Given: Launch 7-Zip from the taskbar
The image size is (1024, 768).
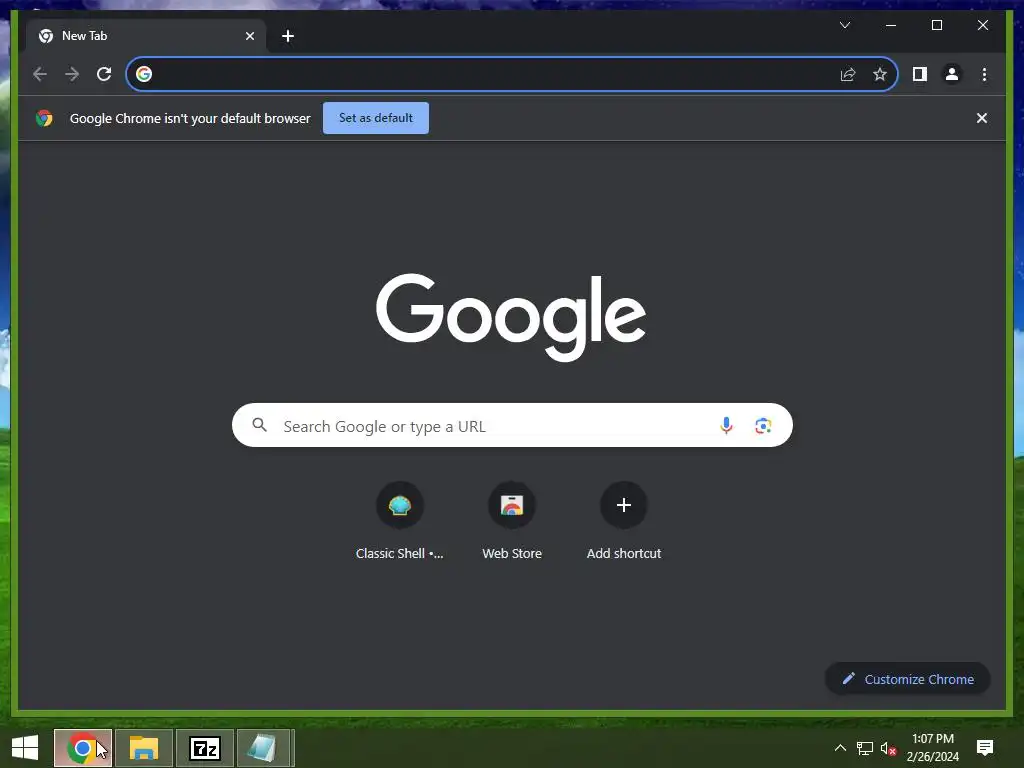Looking at the screenshot, I should pyautogui.click(x=204, y=748).
